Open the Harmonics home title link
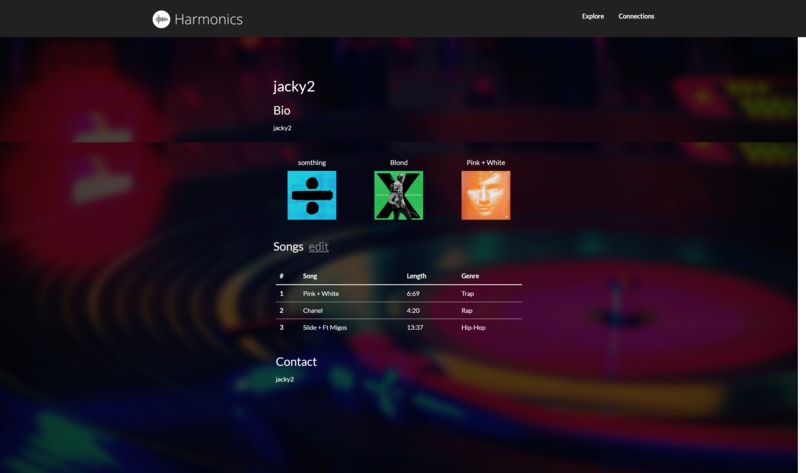This screenshot has height=473, width=806. (208, 19)
